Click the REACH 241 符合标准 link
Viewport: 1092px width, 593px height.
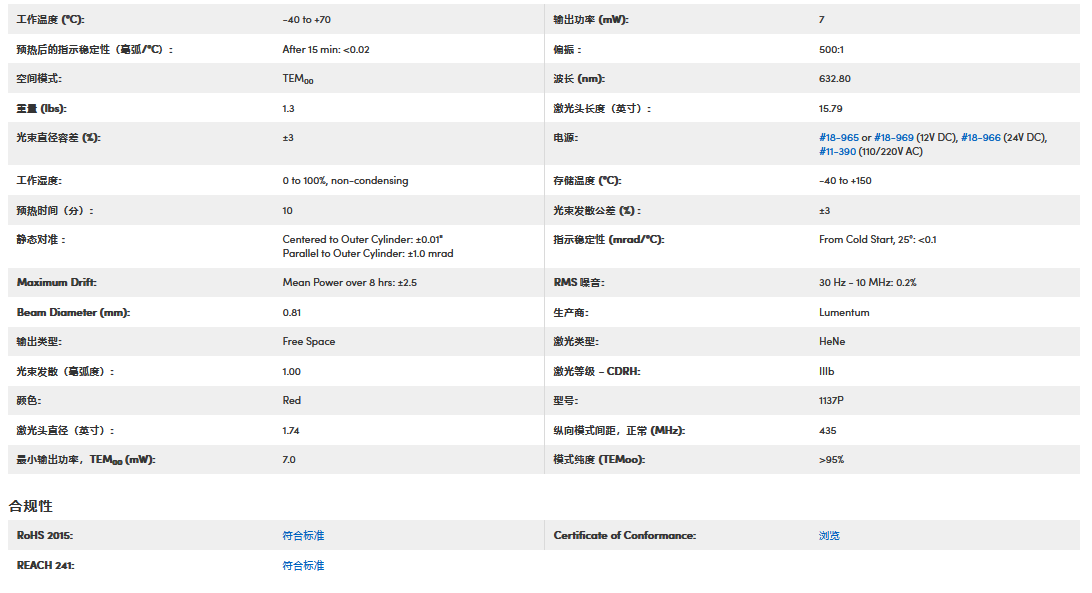[x=304, y=566]
